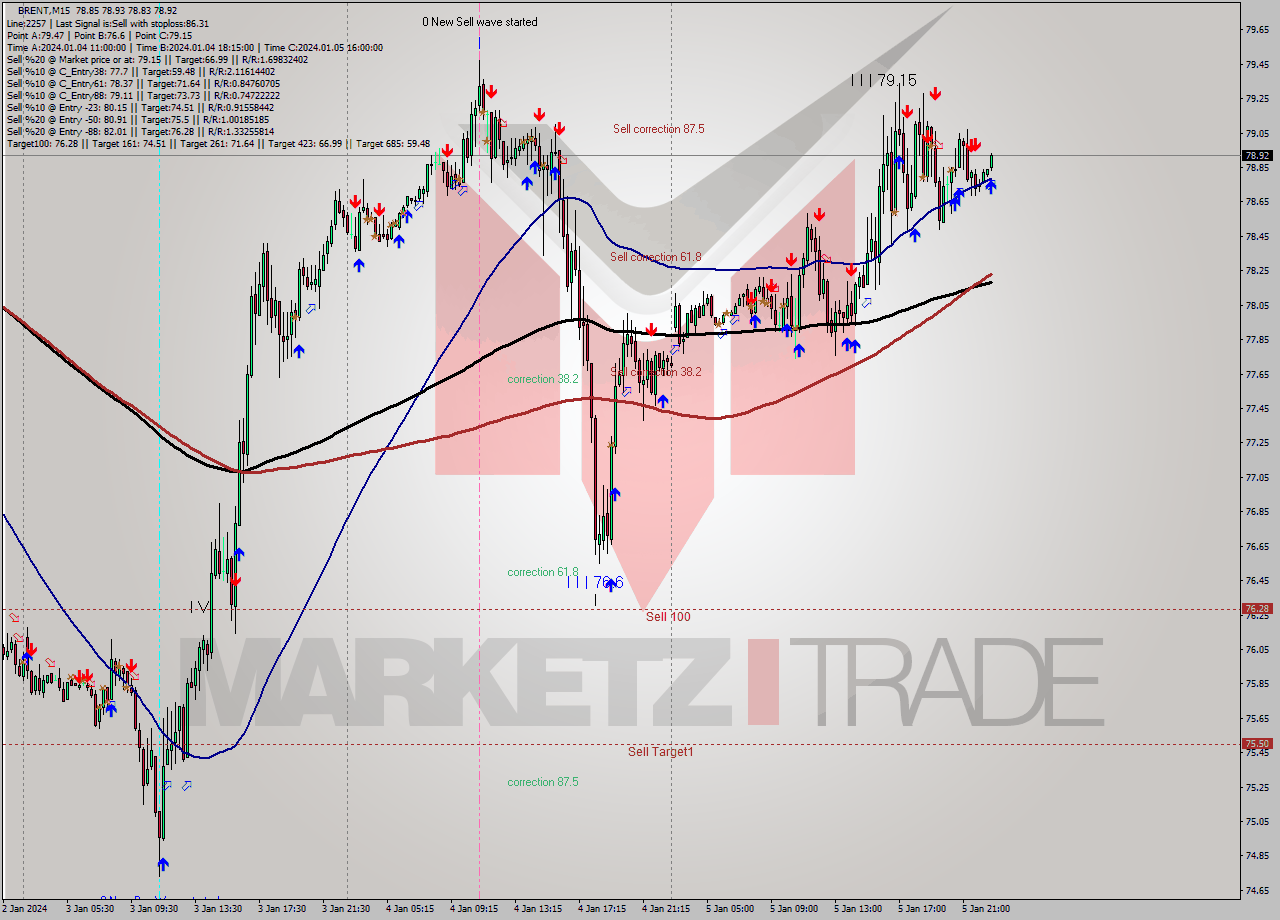The width and height of the screenshot is (1280, 920).
Task: Click the current price tag 78.92
Action: 1257,155
